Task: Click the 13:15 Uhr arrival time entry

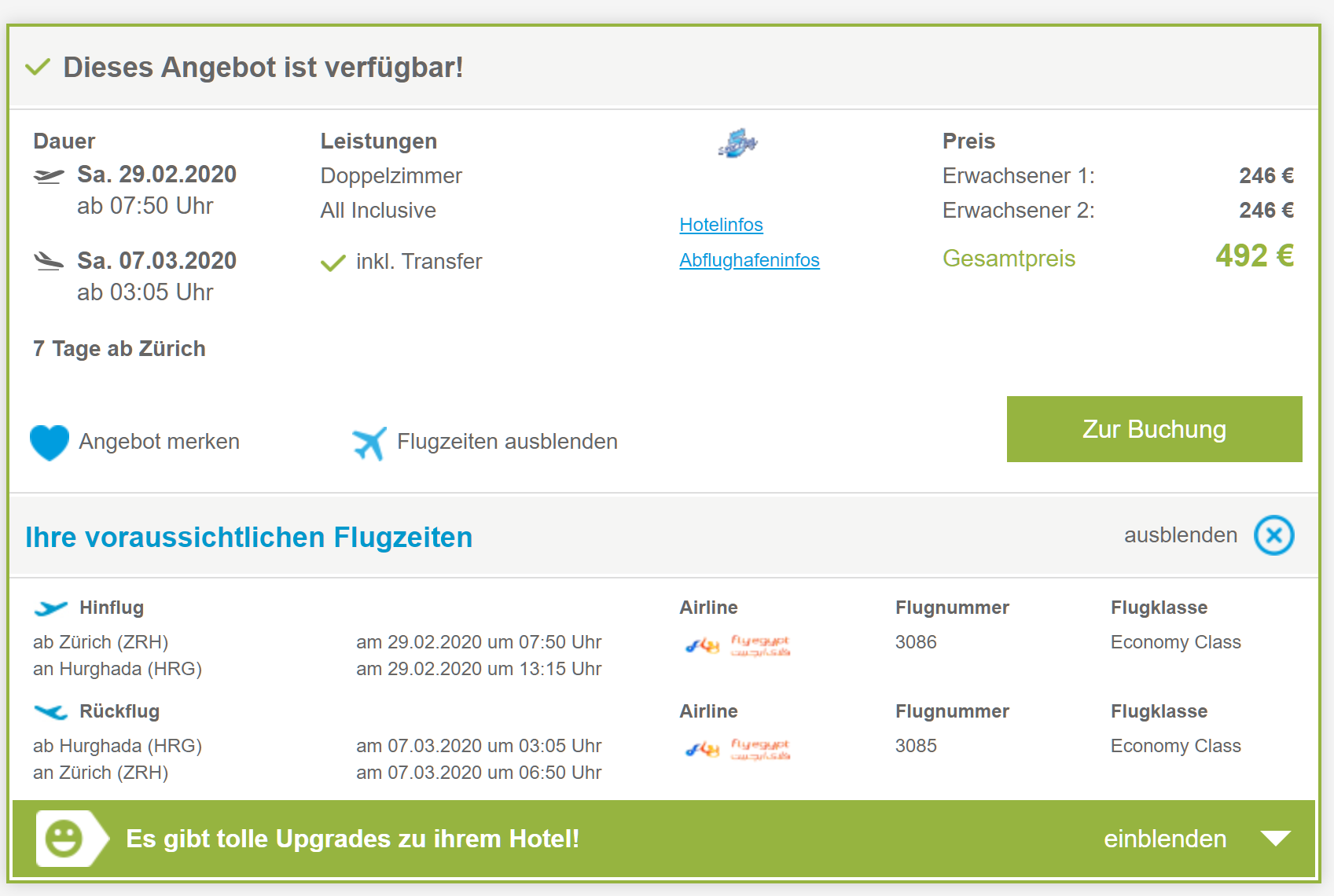Action: (x=479, y=669)
